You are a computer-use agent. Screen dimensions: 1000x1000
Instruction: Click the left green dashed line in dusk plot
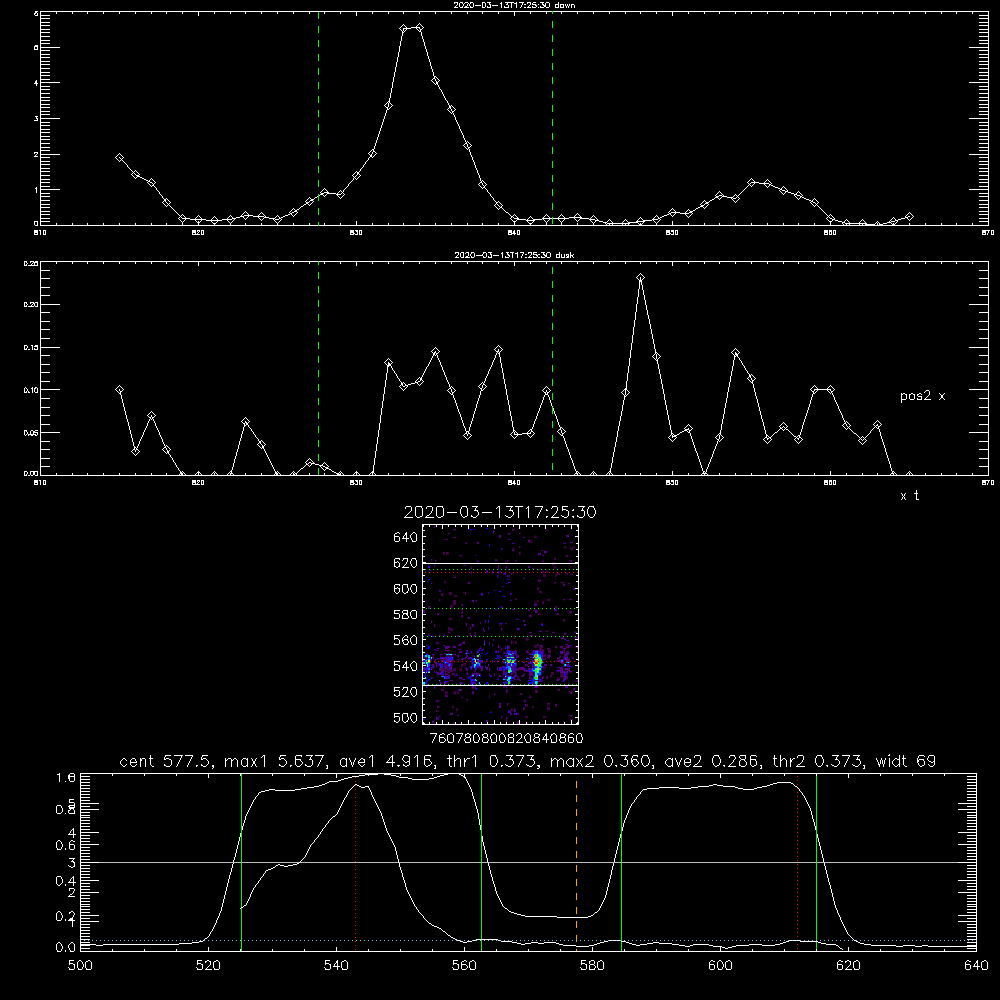[318, 369]
